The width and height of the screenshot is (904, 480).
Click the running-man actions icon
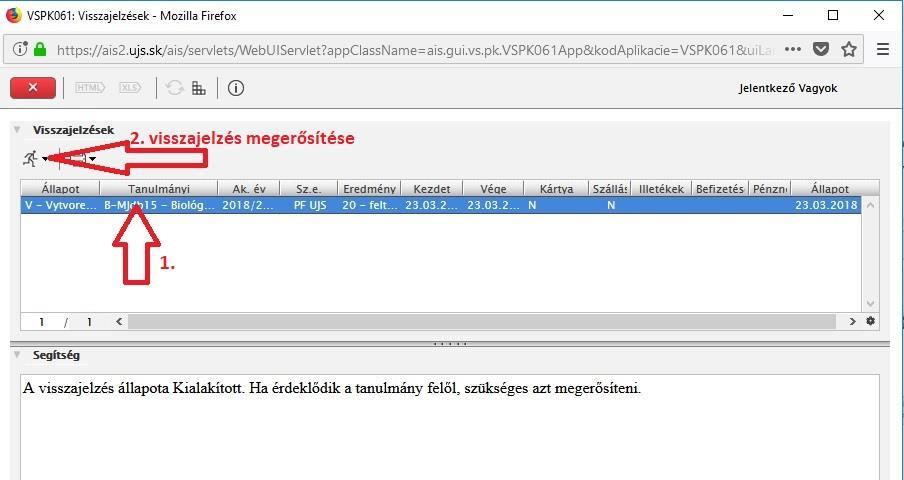30,158
